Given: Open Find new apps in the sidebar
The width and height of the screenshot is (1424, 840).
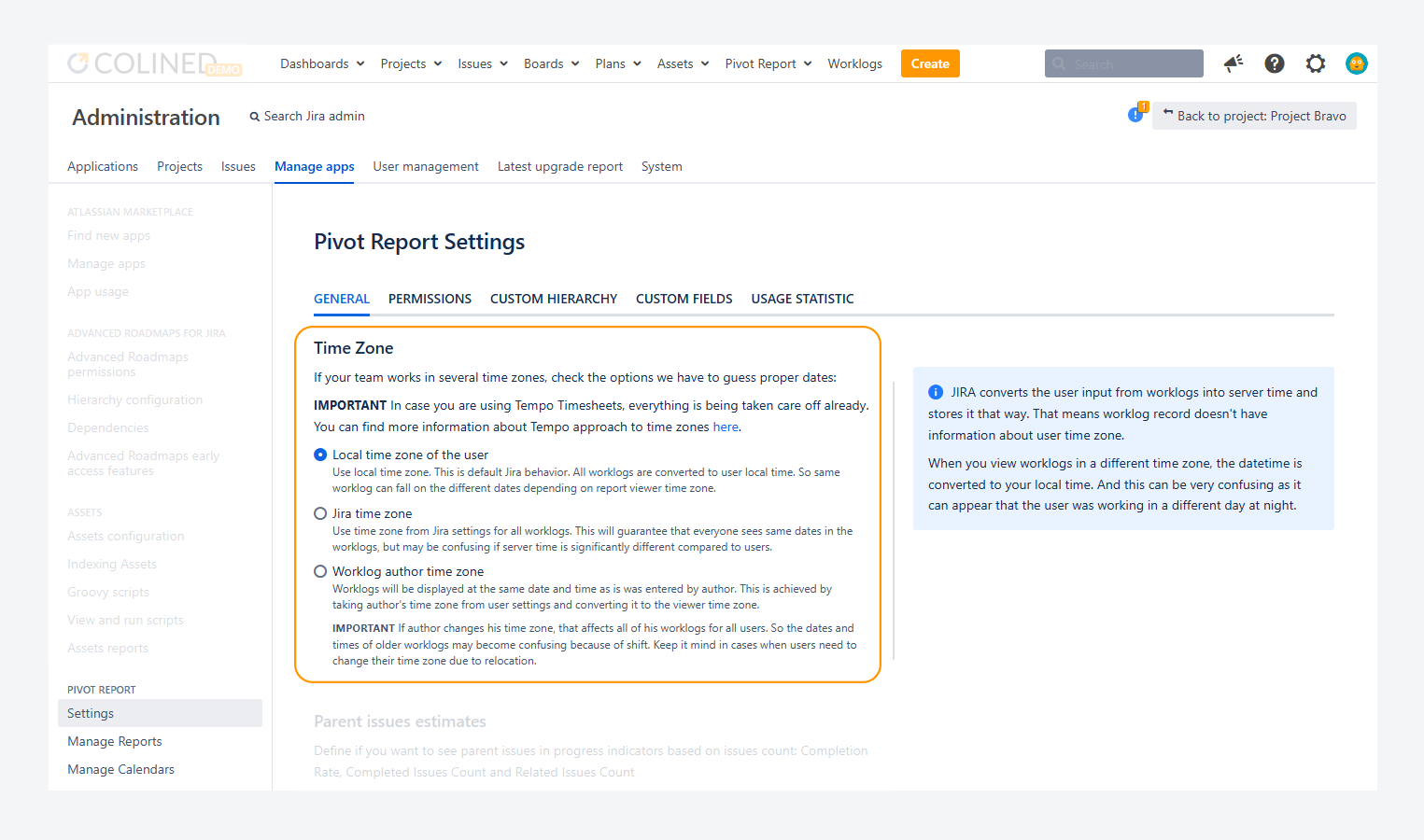Looking at the screenshot, I should tap(108, 235).
